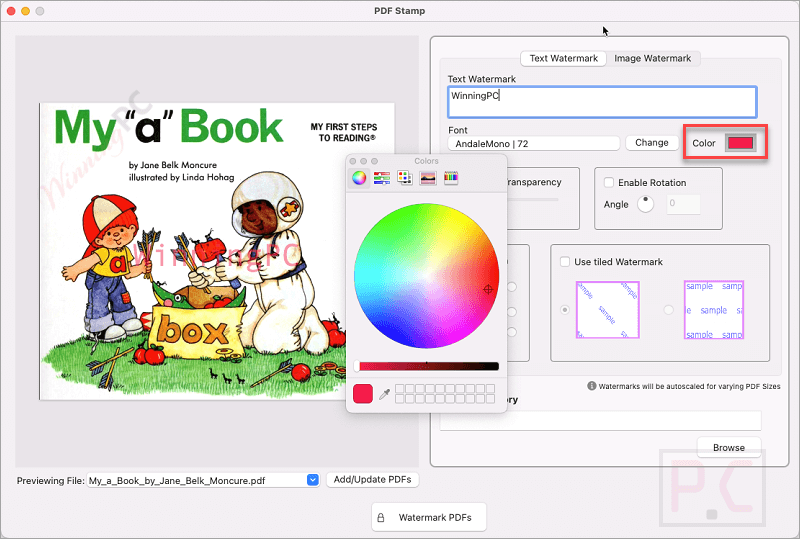Screen dimensions: 800x539
Task: Click the PDF preview page
Action: click(x=216, y=252)
